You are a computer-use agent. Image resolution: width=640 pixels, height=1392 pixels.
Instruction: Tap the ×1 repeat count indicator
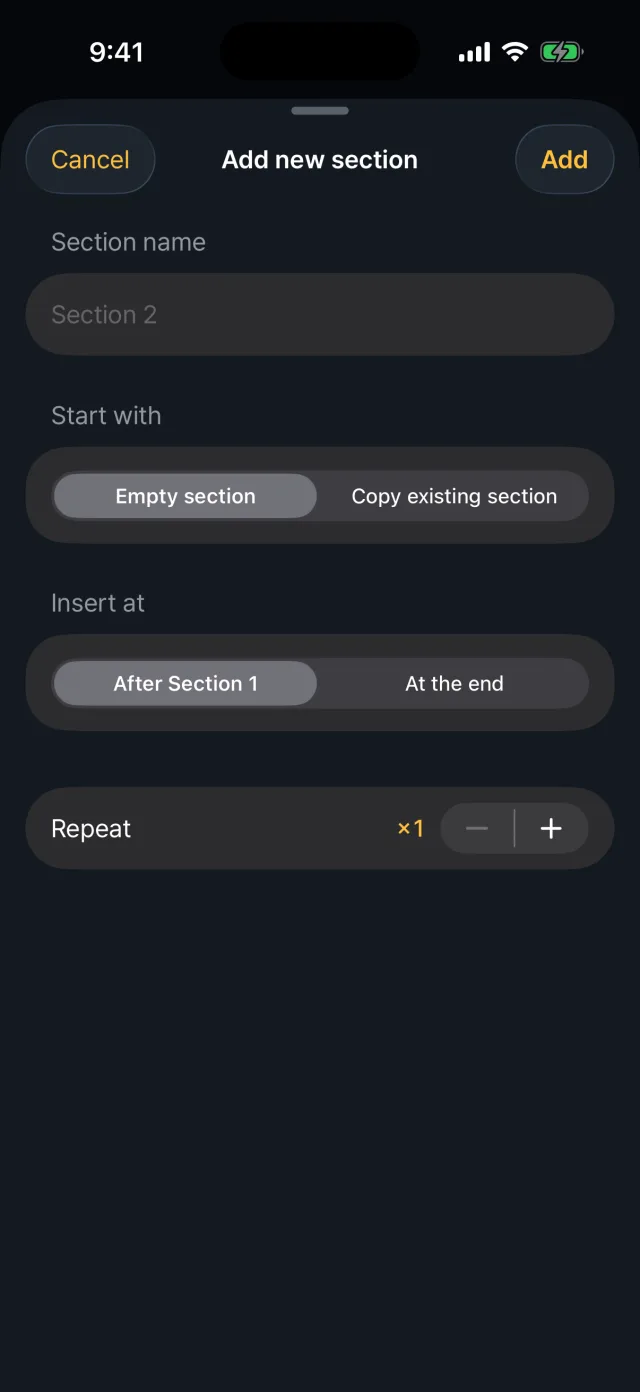(411, 828)
